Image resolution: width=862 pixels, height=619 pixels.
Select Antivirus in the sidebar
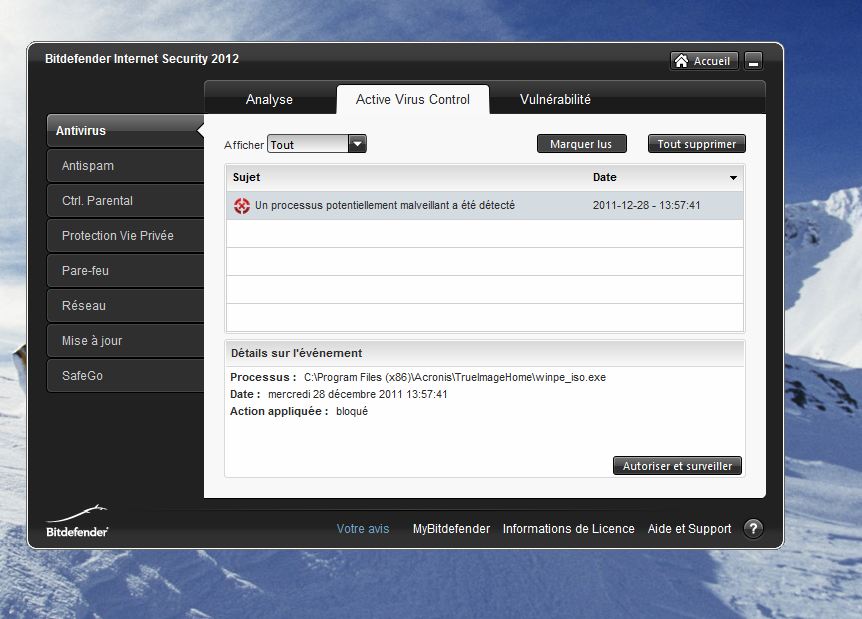[x=125, y=131]
